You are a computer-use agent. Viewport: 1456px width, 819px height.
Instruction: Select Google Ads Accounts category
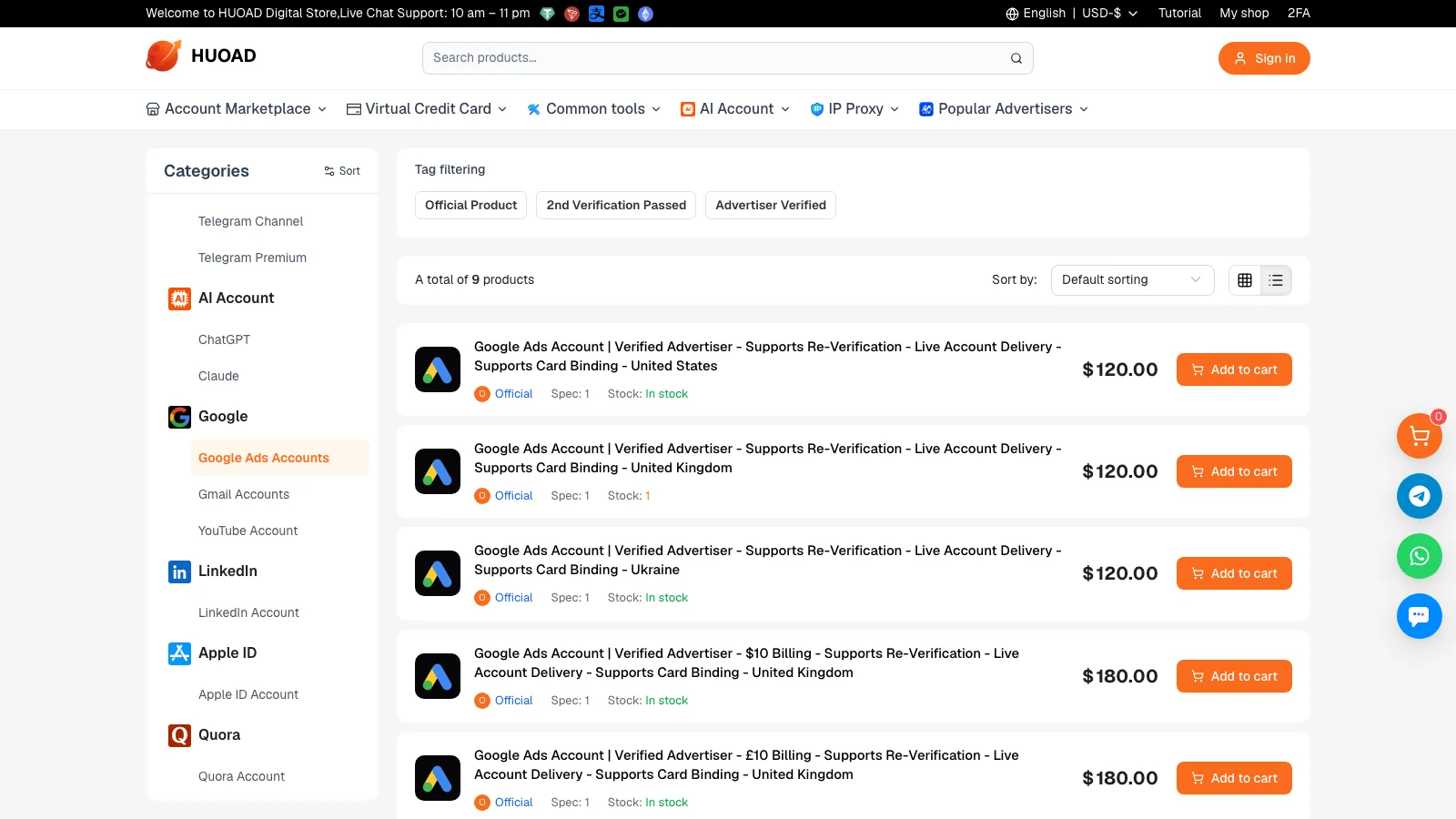point(279,458)
